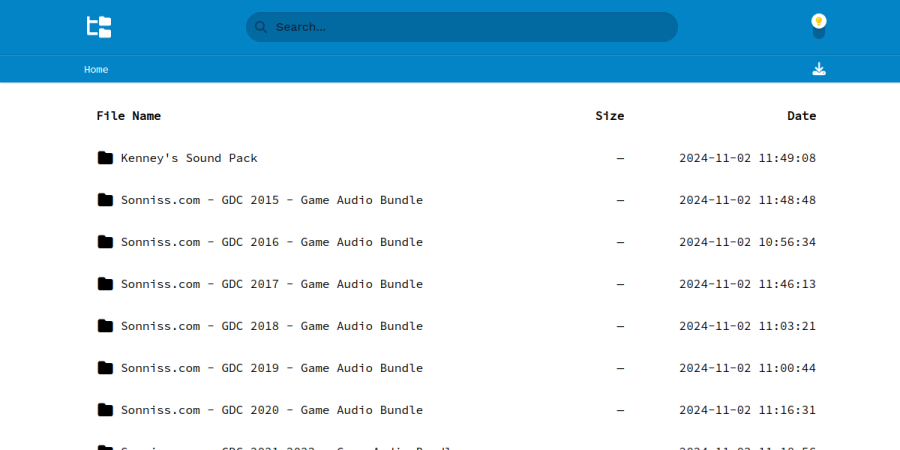Image resolution: width=900 pixels, height=450 pixels.
Task: Click date 2024-11-02 11:46:13
Action: [x=747, y=284]
